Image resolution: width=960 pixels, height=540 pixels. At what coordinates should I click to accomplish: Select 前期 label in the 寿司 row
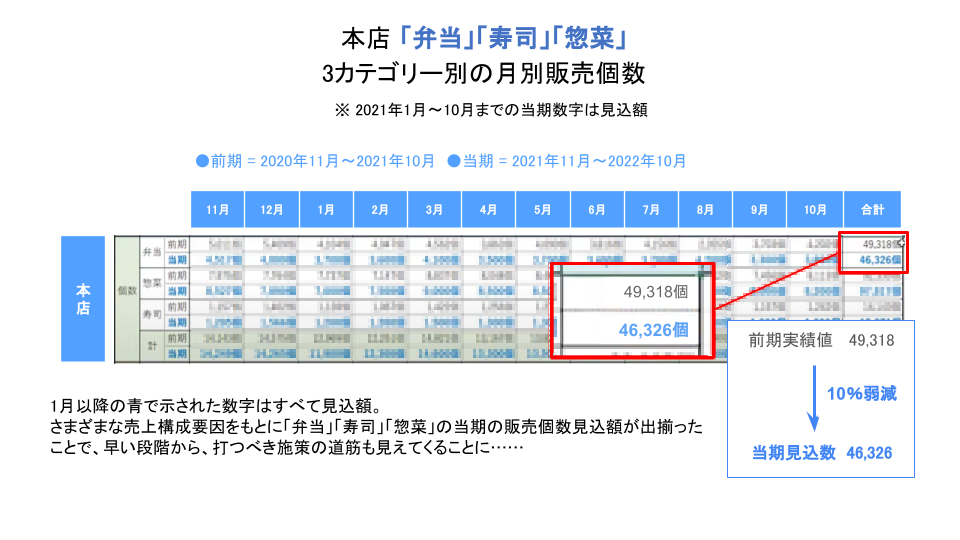[x=177, y=307]
